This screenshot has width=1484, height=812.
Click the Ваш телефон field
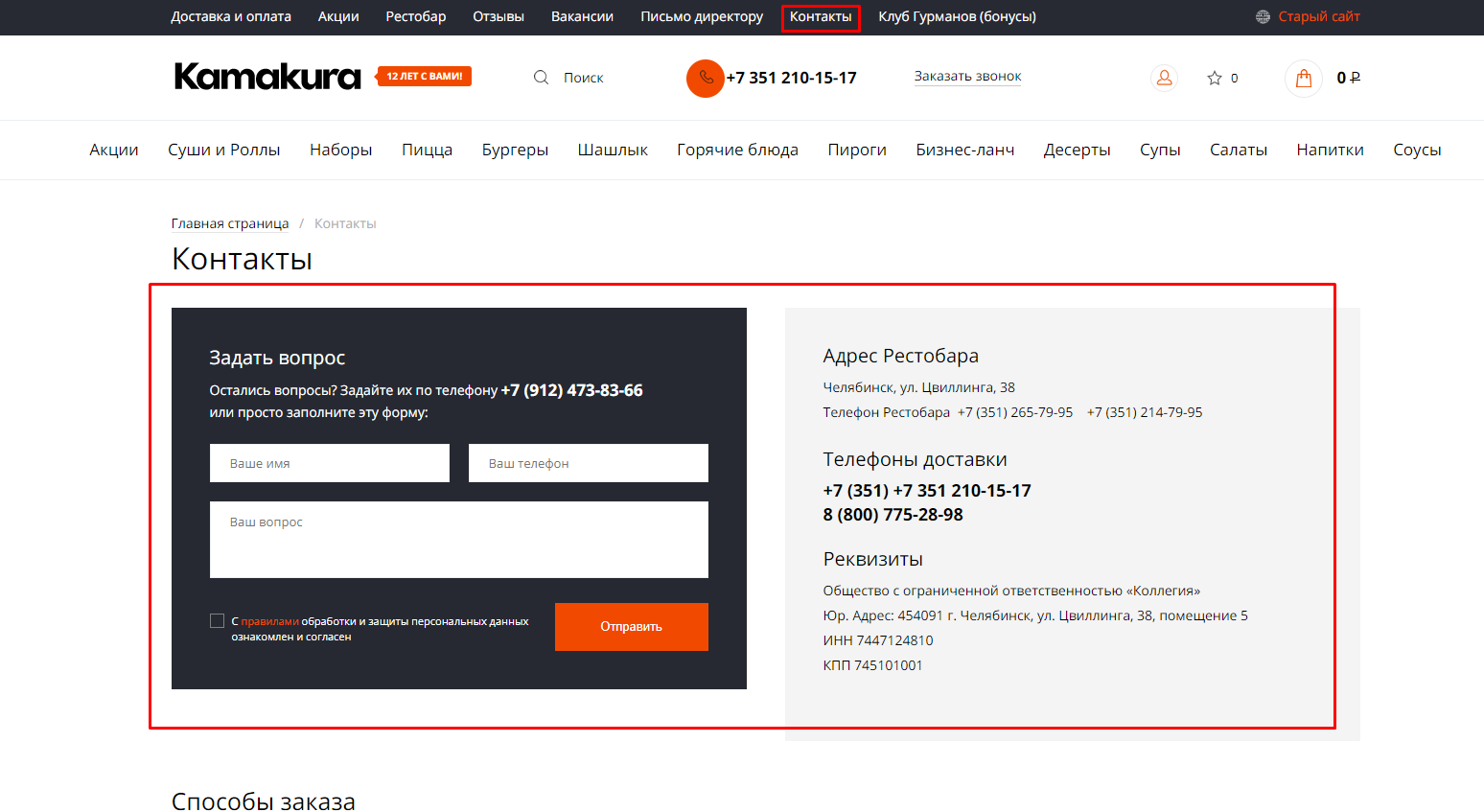(x=589, y=463)
